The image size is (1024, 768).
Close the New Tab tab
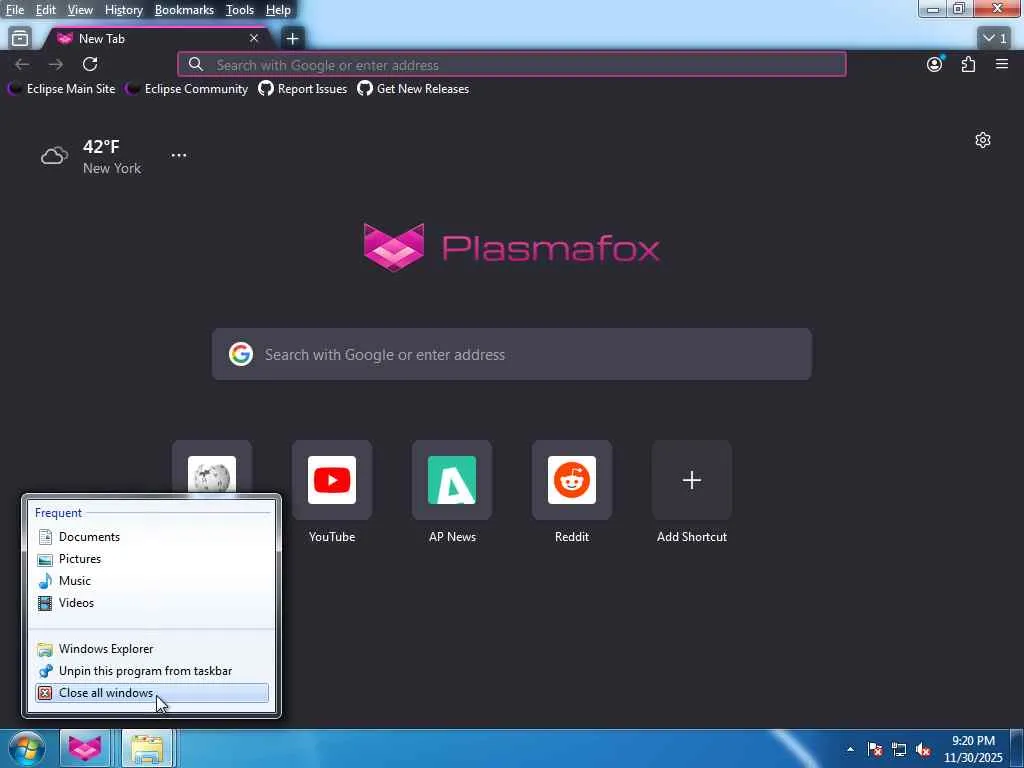pyautogui.click(x=253, y=39)
